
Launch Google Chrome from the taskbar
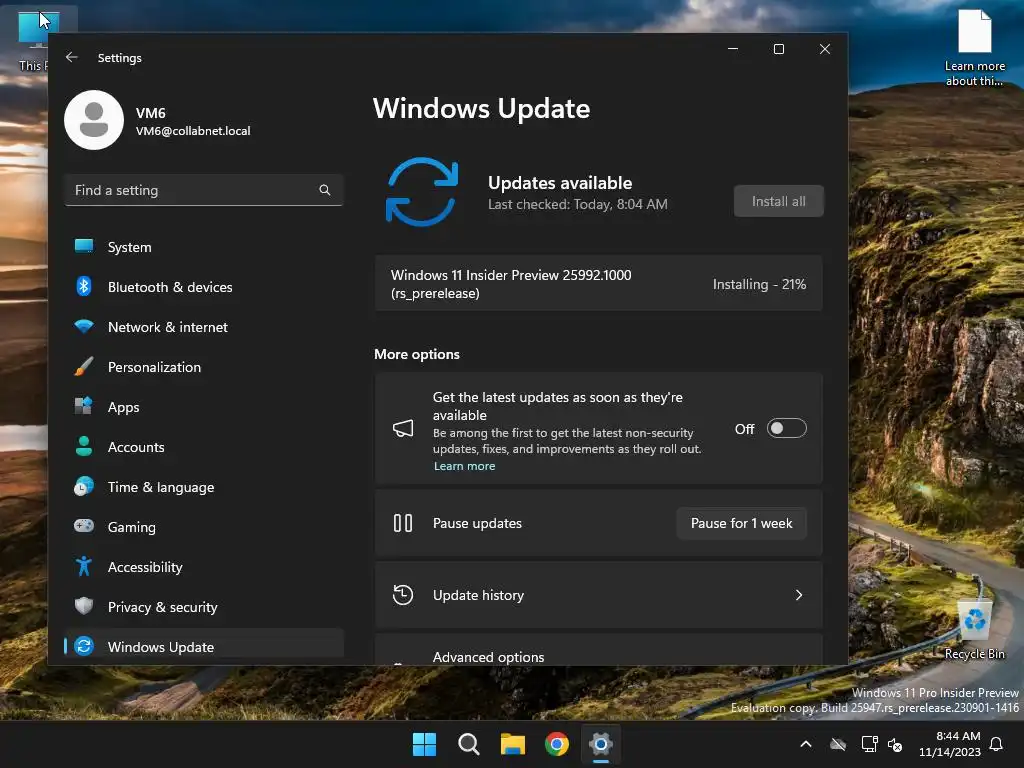pos(556,744)
